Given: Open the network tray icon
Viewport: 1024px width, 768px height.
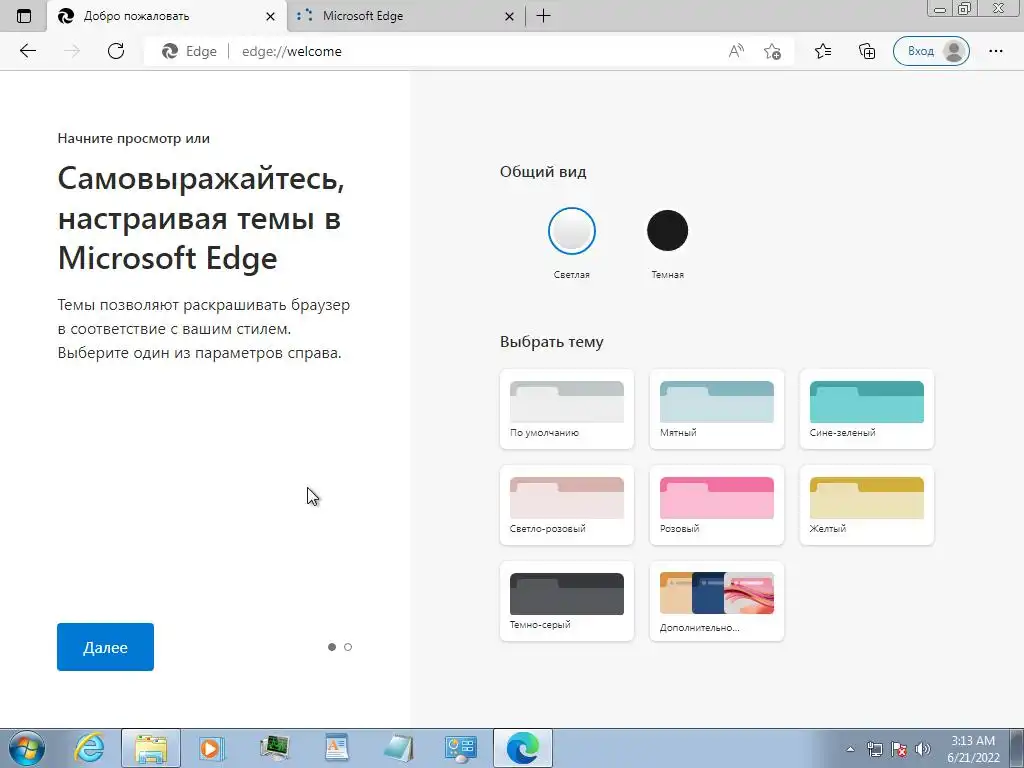Looking at the screenshot, I should click(874, 749).
